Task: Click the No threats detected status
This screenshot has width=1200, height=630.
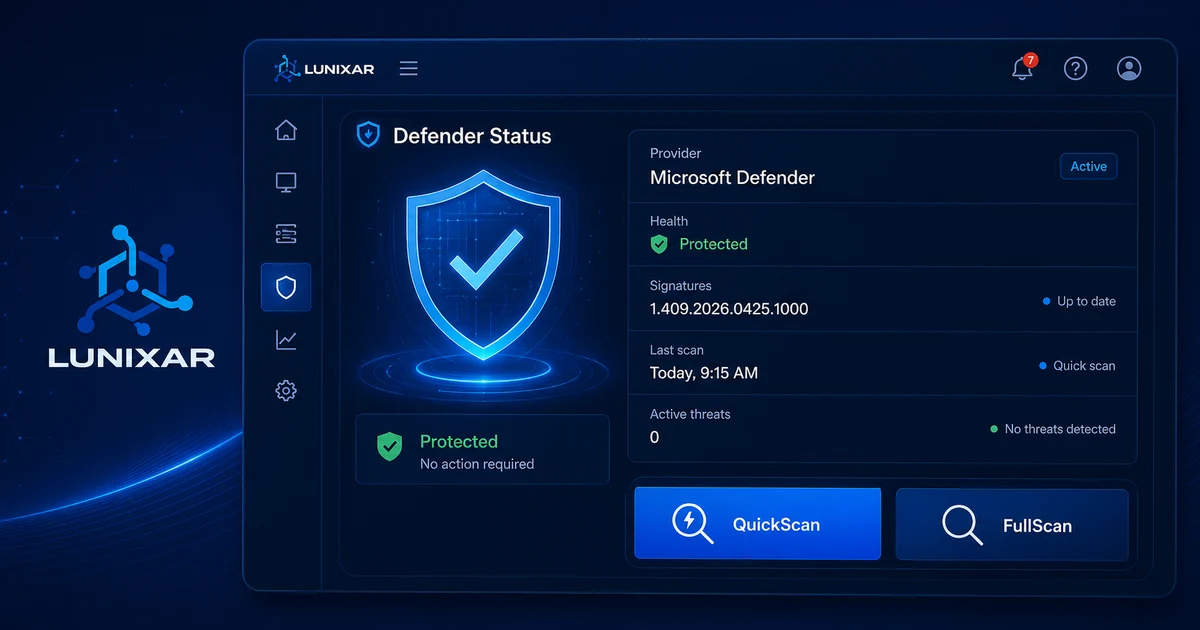Action: click(x=1052, y=429)
